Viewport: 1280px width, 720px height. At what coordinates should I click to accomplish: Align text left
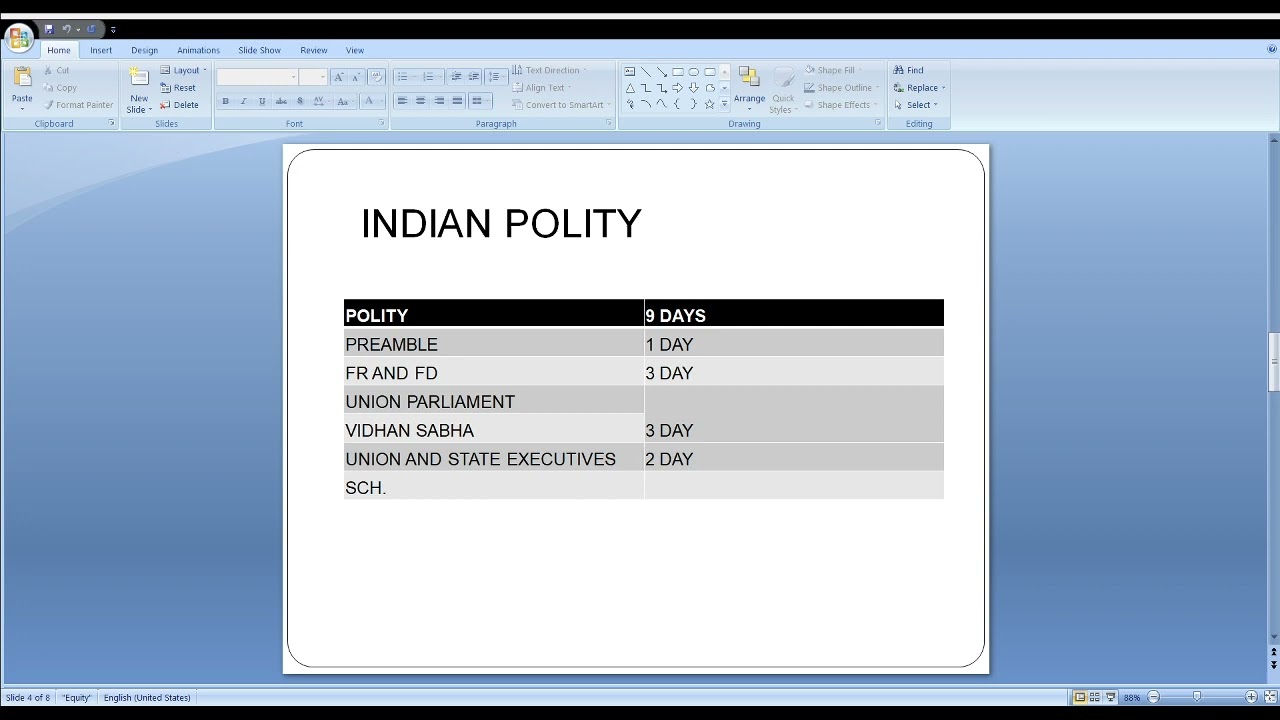click(x=402, y=101)
